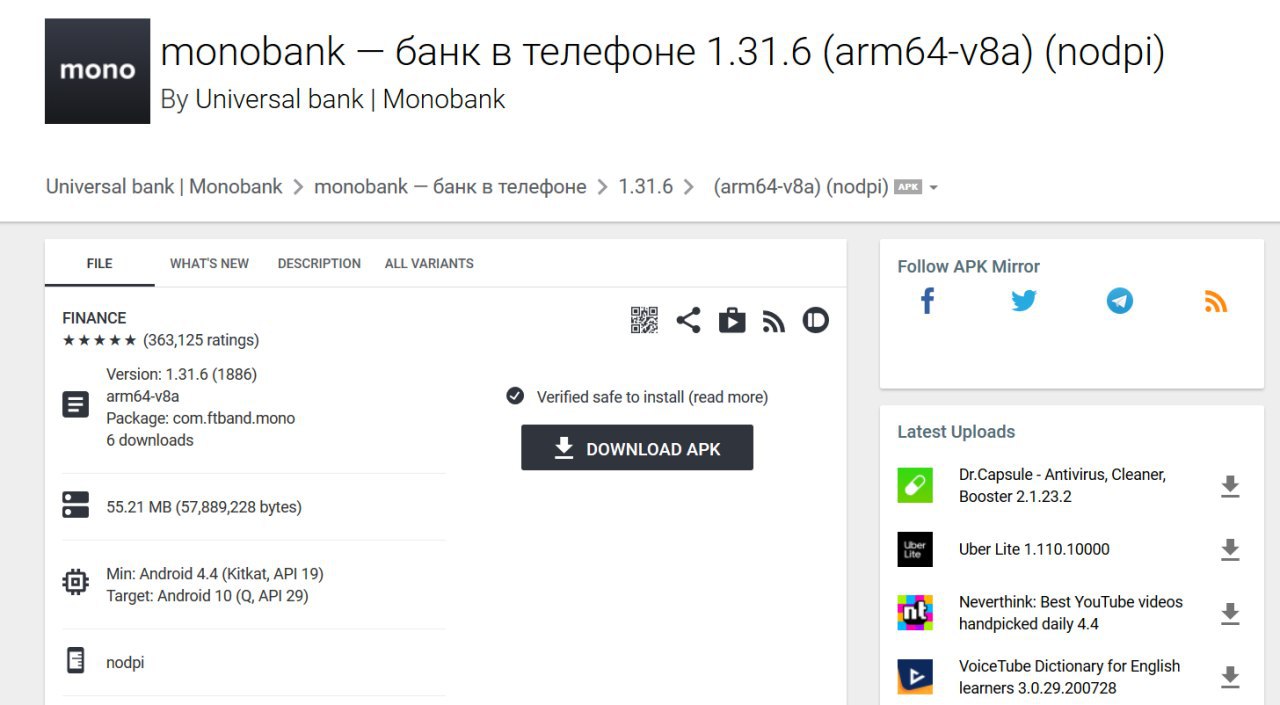Follow APK Mirror on Facebook
Image resolution: width=1280 pixels, height=705 pixels.
tap(927, 301)
